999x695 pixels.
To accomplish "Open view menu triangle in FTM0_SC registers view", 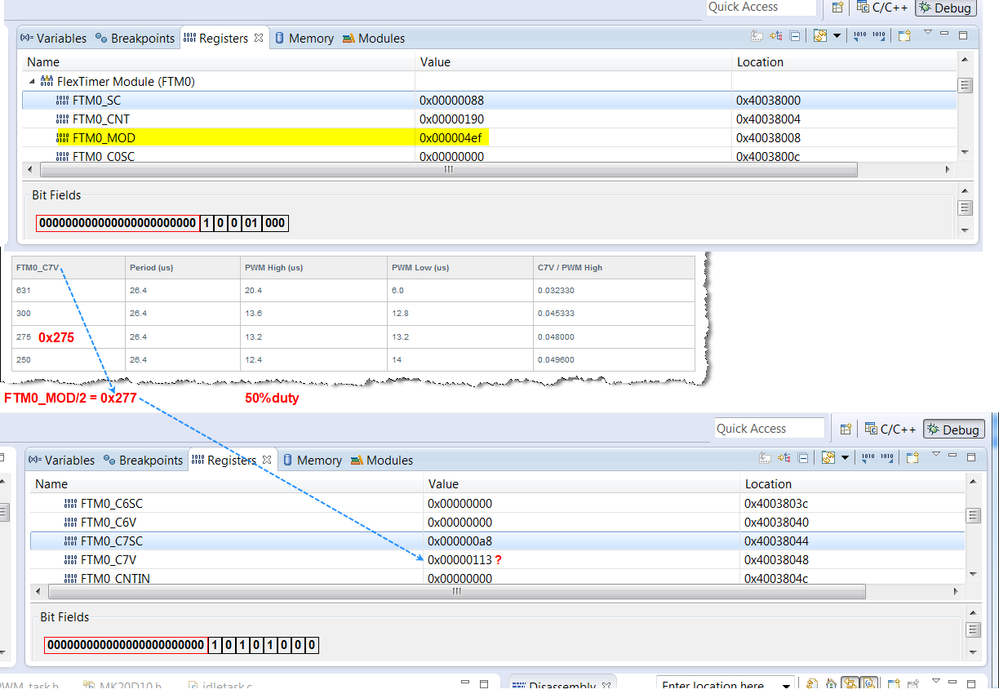I will (x=928, y=32).
